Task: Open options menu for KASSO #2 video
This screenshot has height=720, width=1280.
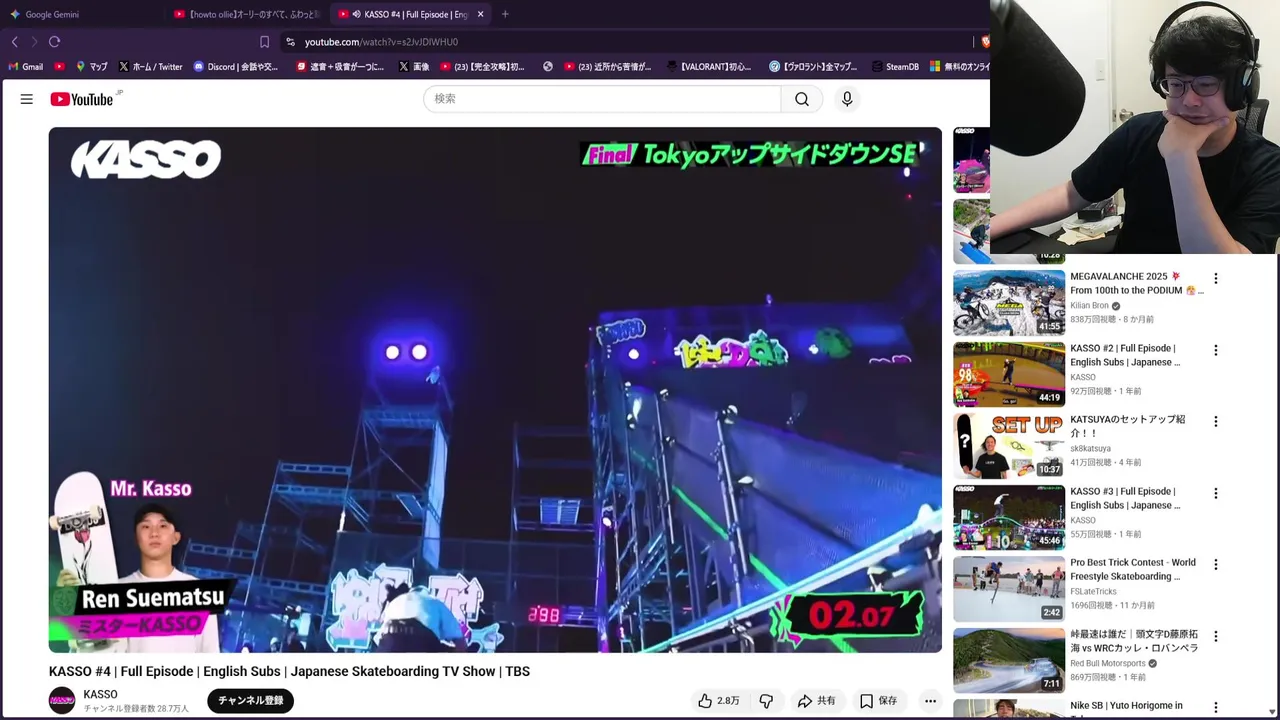Action: tap(1216, 351)
